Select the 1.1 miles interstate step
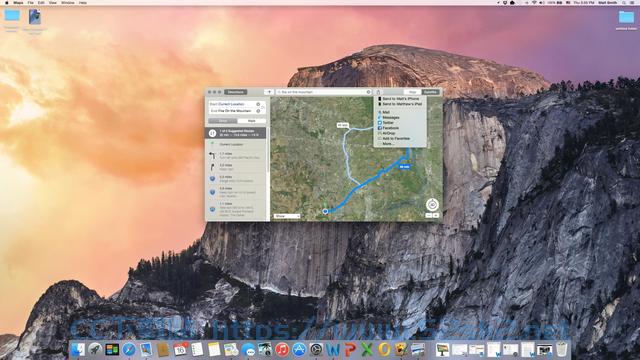Image resolution: width=640 pixels, height=360 pixels. [237, 209]
